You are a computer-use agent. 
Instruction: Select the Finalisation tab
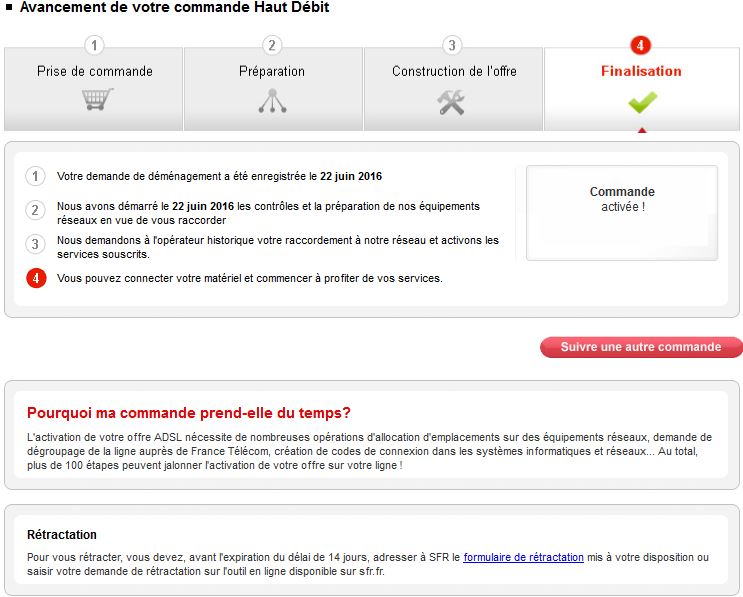(x=642, y=89)
